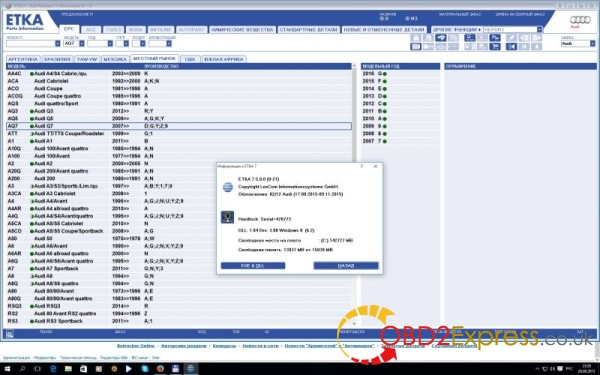Open the TOOLS tab
This screenshot has width=600, height=375.
(113, 29)
